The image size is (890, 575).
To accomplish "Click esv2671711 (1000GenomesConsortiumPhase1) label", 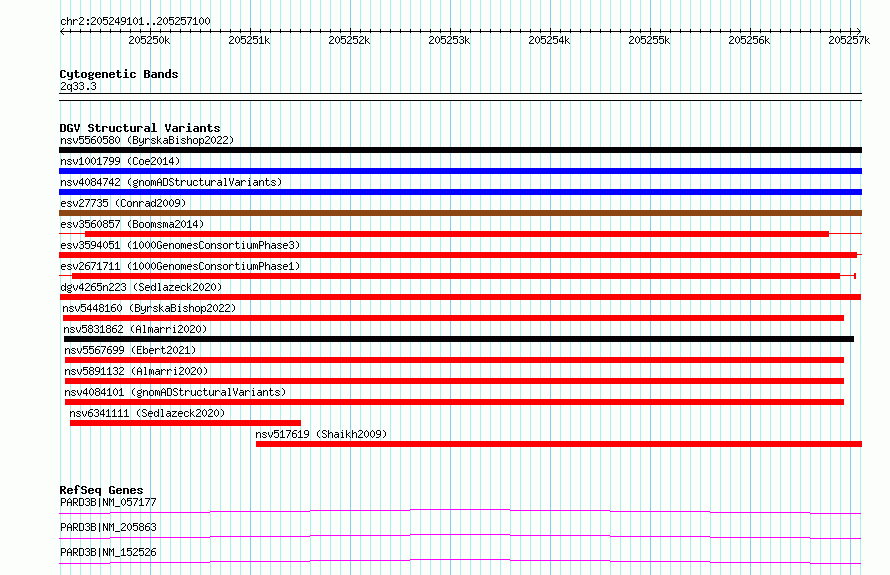I will pyautogui.click(x=180, y=266).
